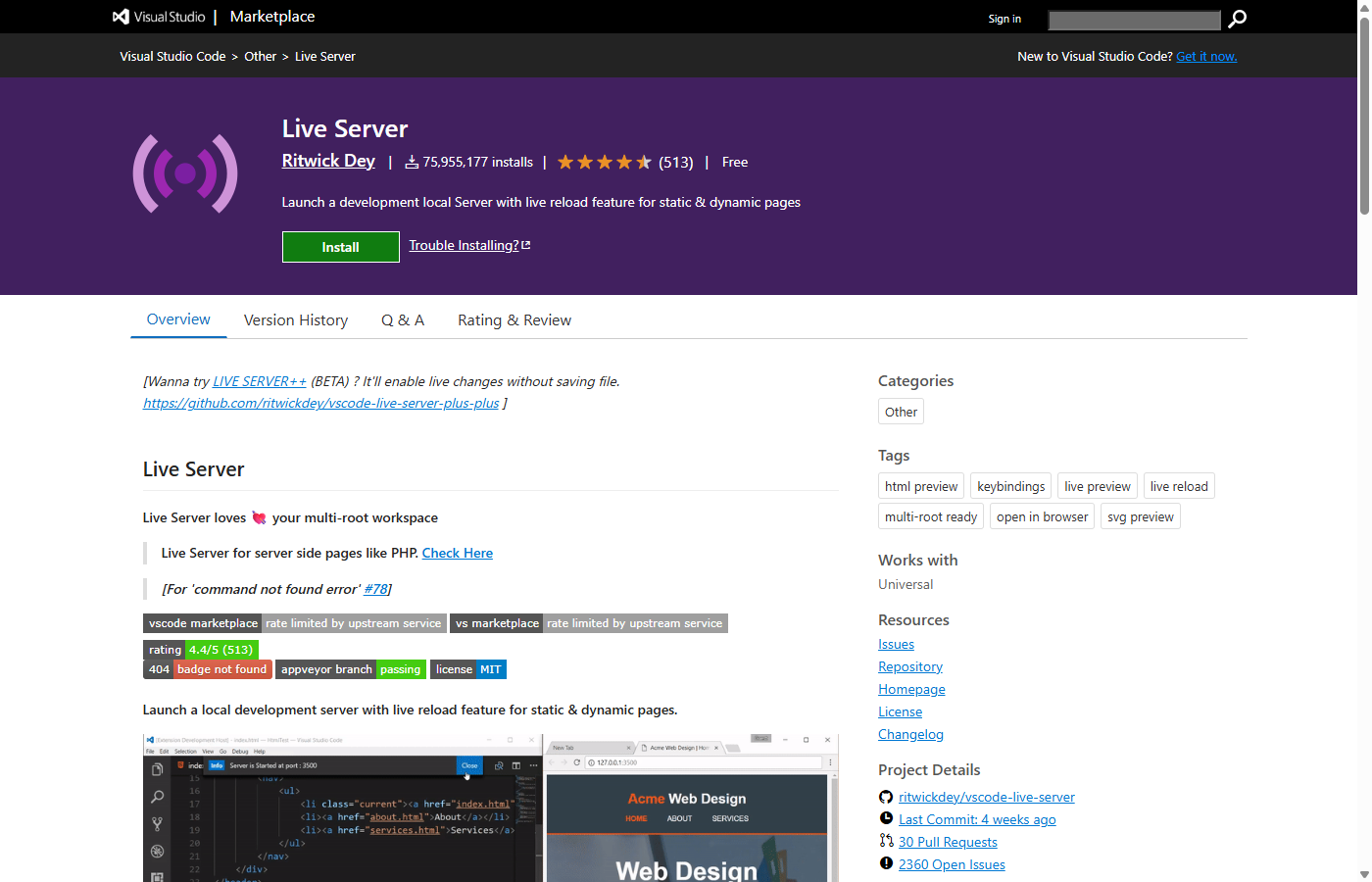
Task: Open the Q & A tab
Action: point(403,320)
